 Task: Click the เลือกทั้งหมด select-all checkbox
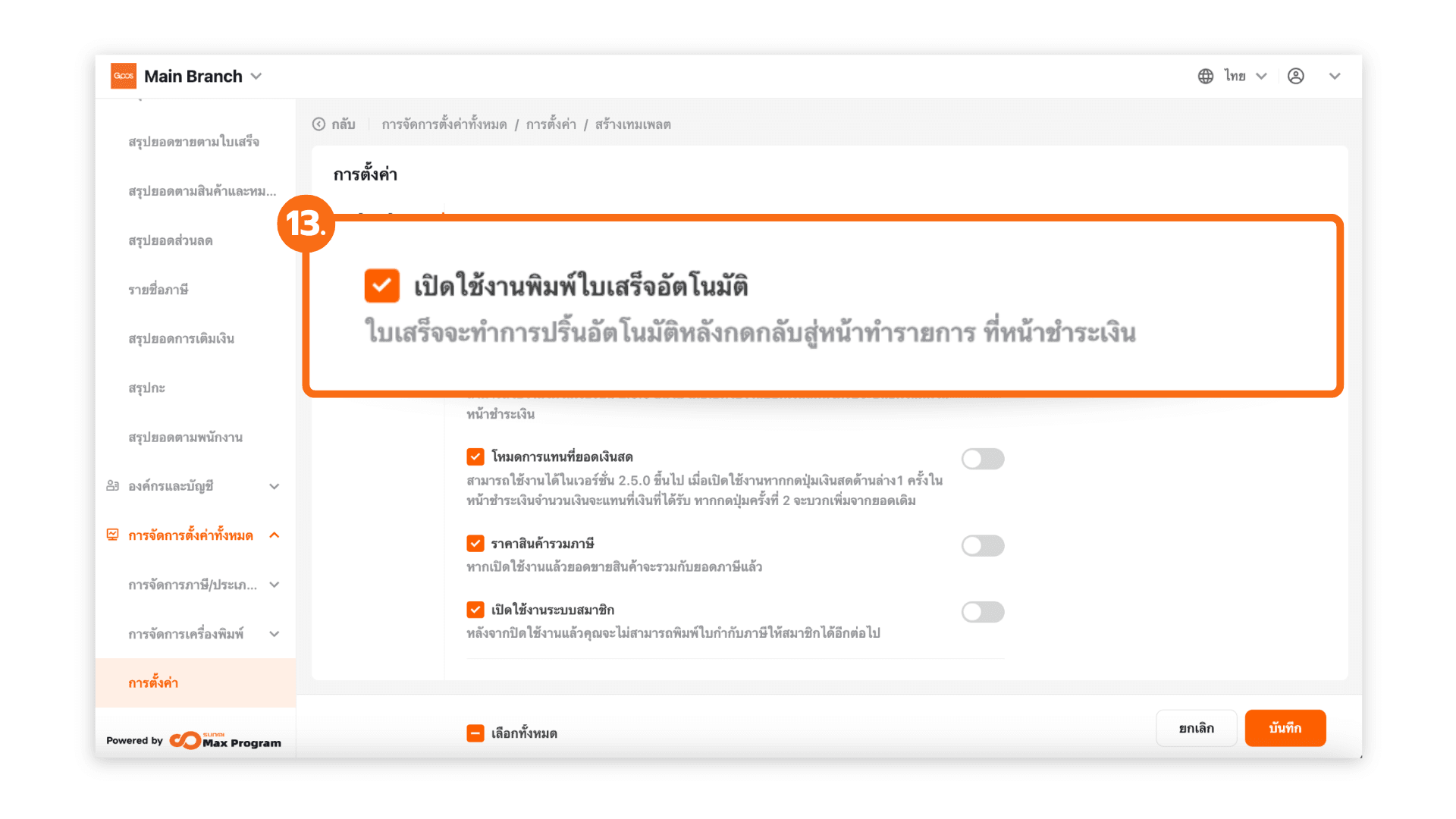(x=475, y=733)
